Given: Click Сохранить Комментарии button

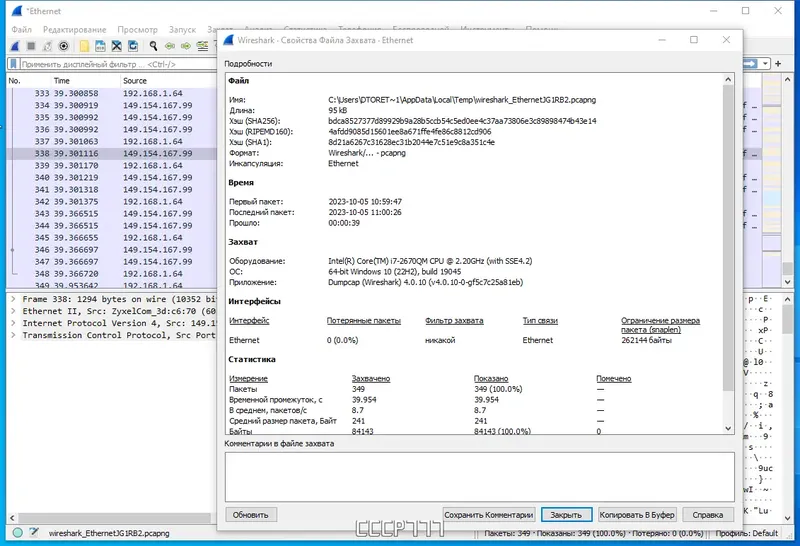Looking at the screenshot, I should [488, 515].
